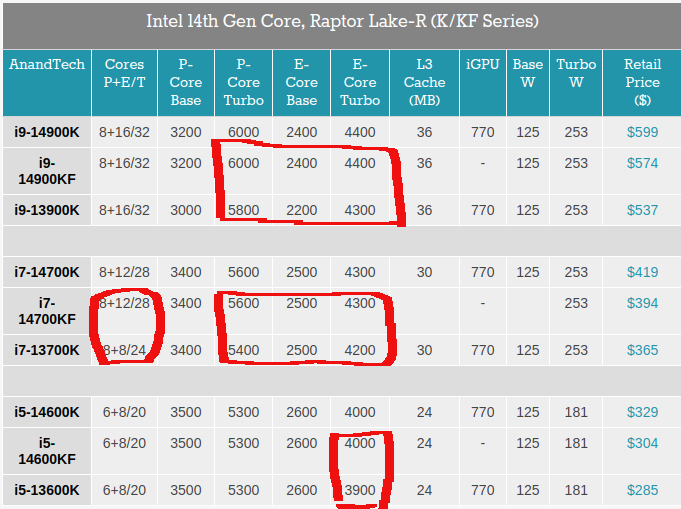Click the 'E-Core Turbo' column header
The image size is (681, 509).
[x=360, y=83]
